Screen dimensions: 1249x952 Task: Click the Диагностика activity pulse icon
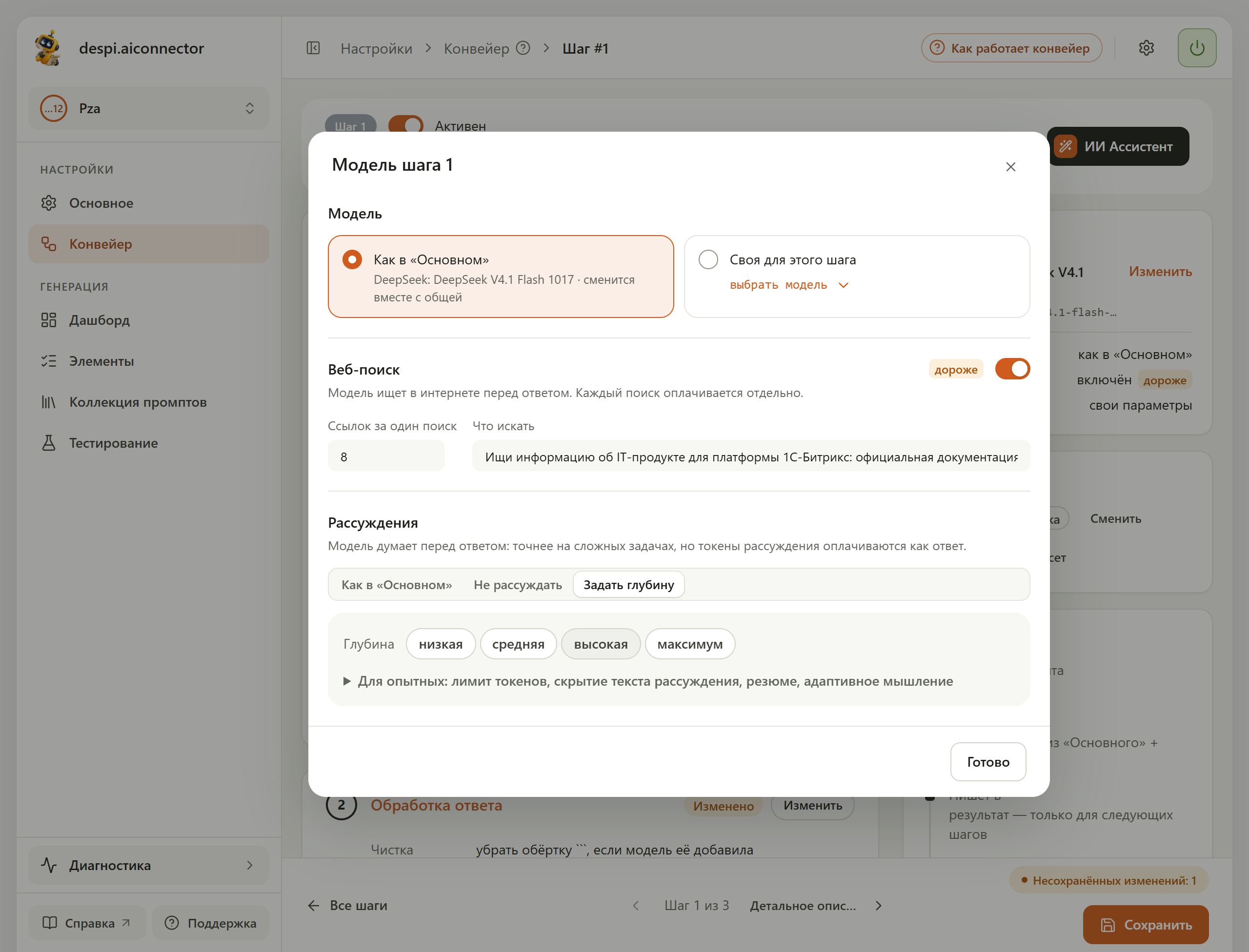[49, 865]
